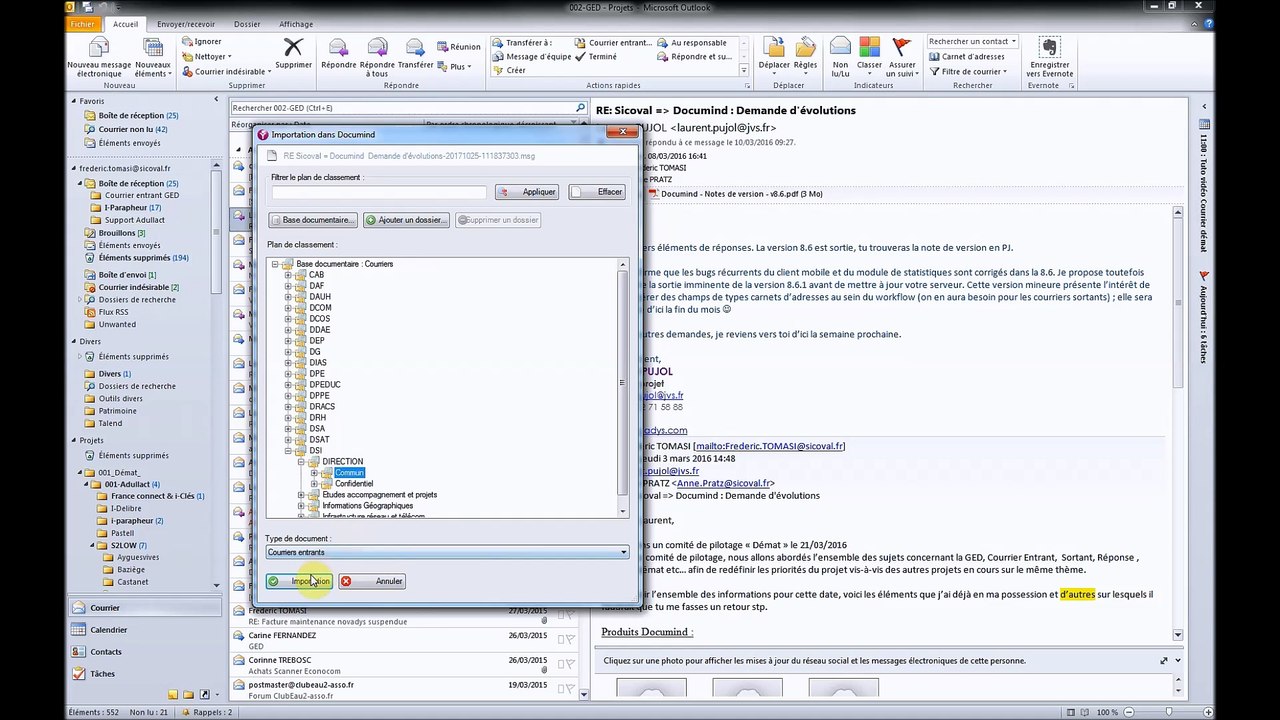This screenshot has height=720, width=1280.
Task: Open the Nettoyer dropdown
Action: pos(206,57)
